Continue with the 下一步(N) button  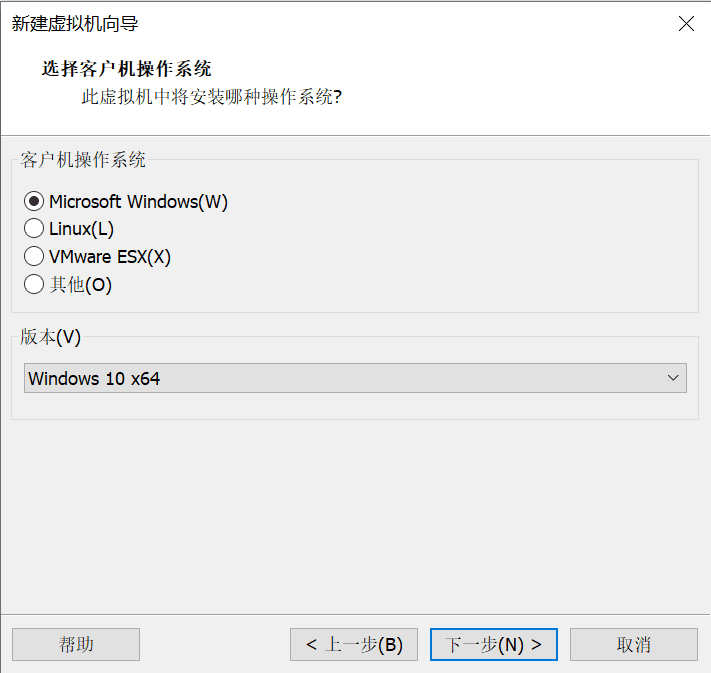494,645
